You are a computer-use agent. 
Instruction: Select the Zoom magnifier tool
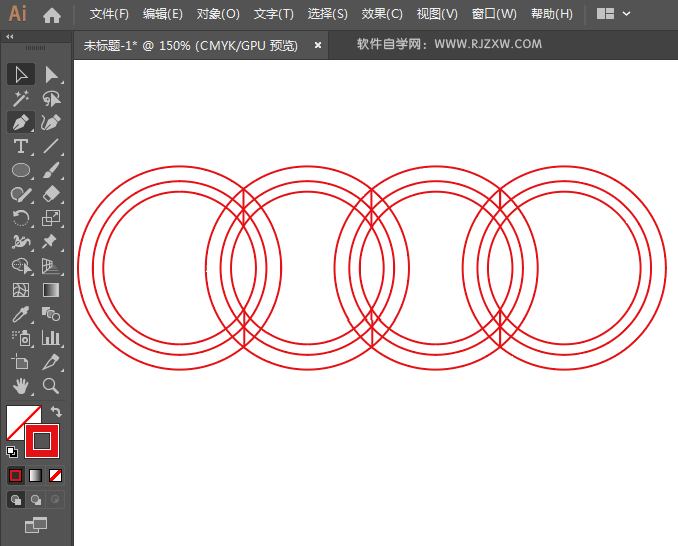coord(51,386)
